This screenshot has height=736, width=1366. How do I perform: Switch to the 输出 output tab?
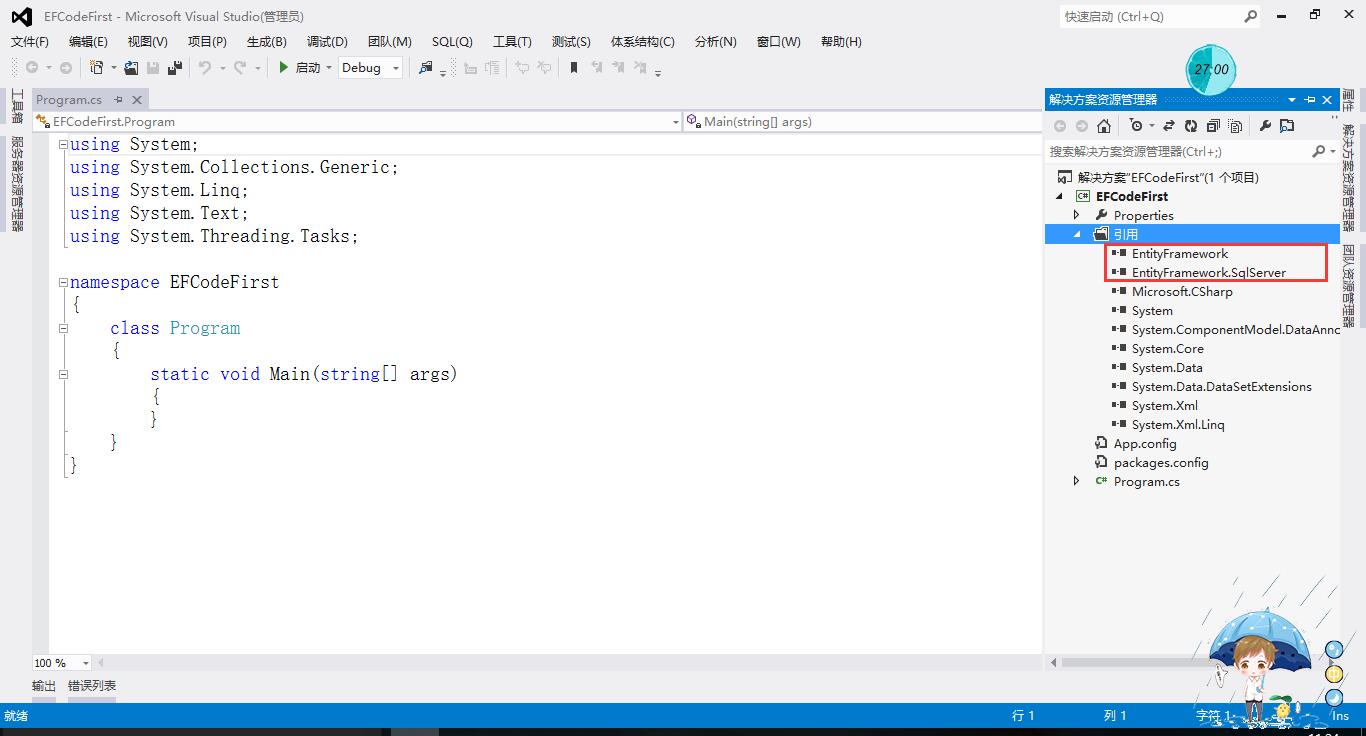[44, 686]
